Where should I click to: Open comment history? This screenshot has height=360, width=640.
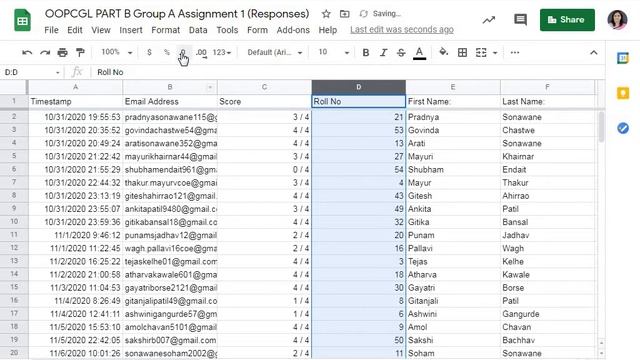click(520, 20)
